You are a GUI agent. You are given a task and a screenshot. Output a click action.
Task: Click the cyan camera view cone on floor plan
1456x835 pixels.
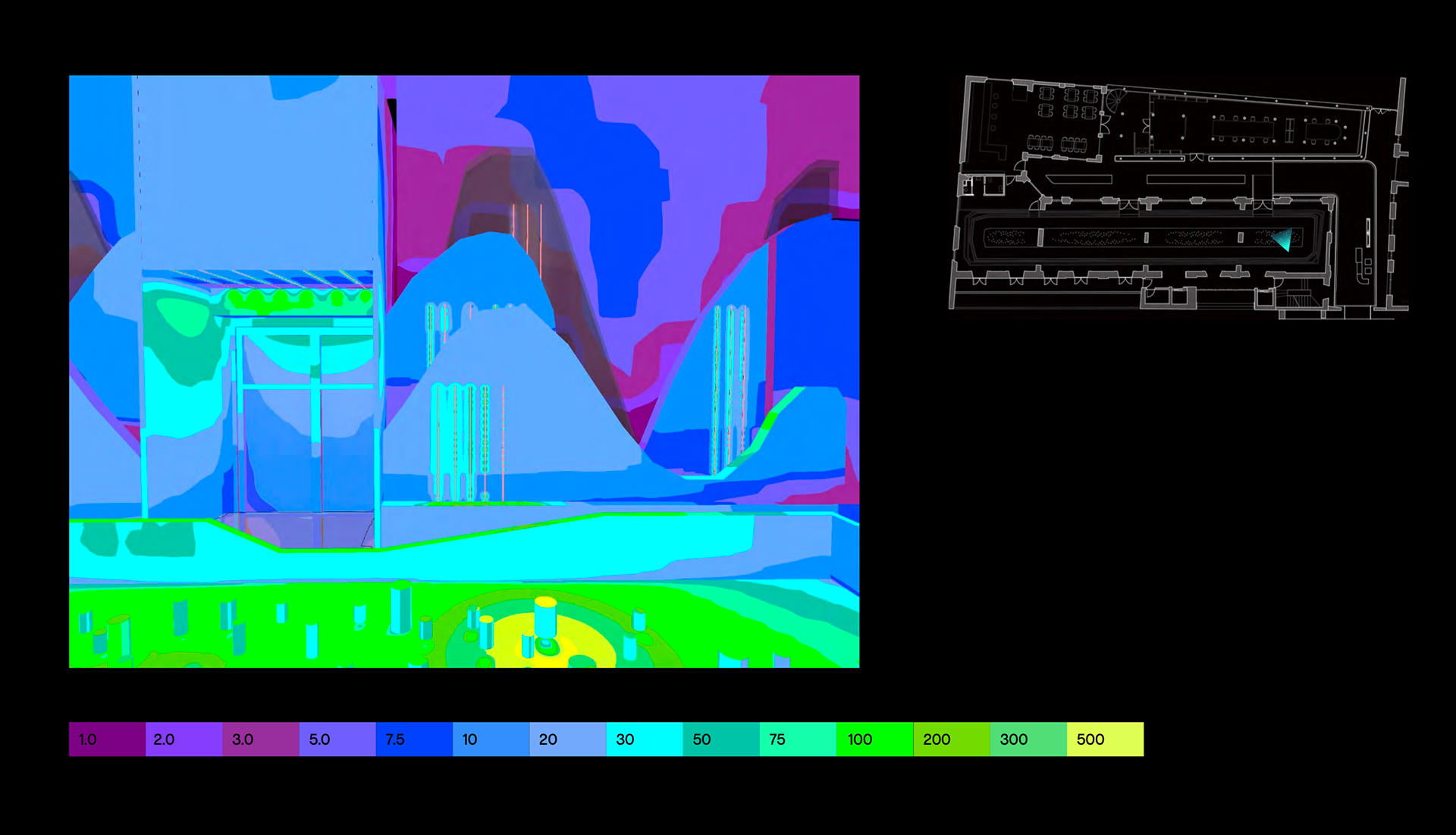coord(1283,240)
